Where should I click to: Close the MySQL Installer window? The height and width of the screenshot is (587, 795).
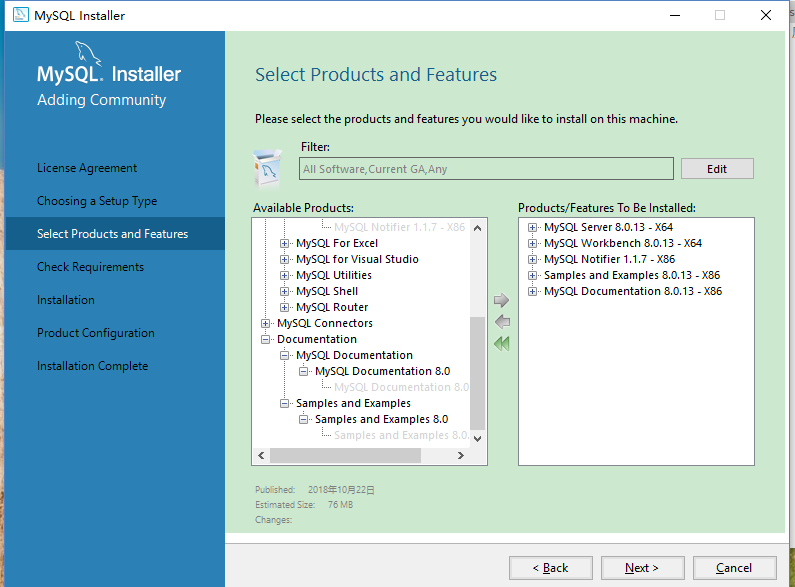click(766, 15)
